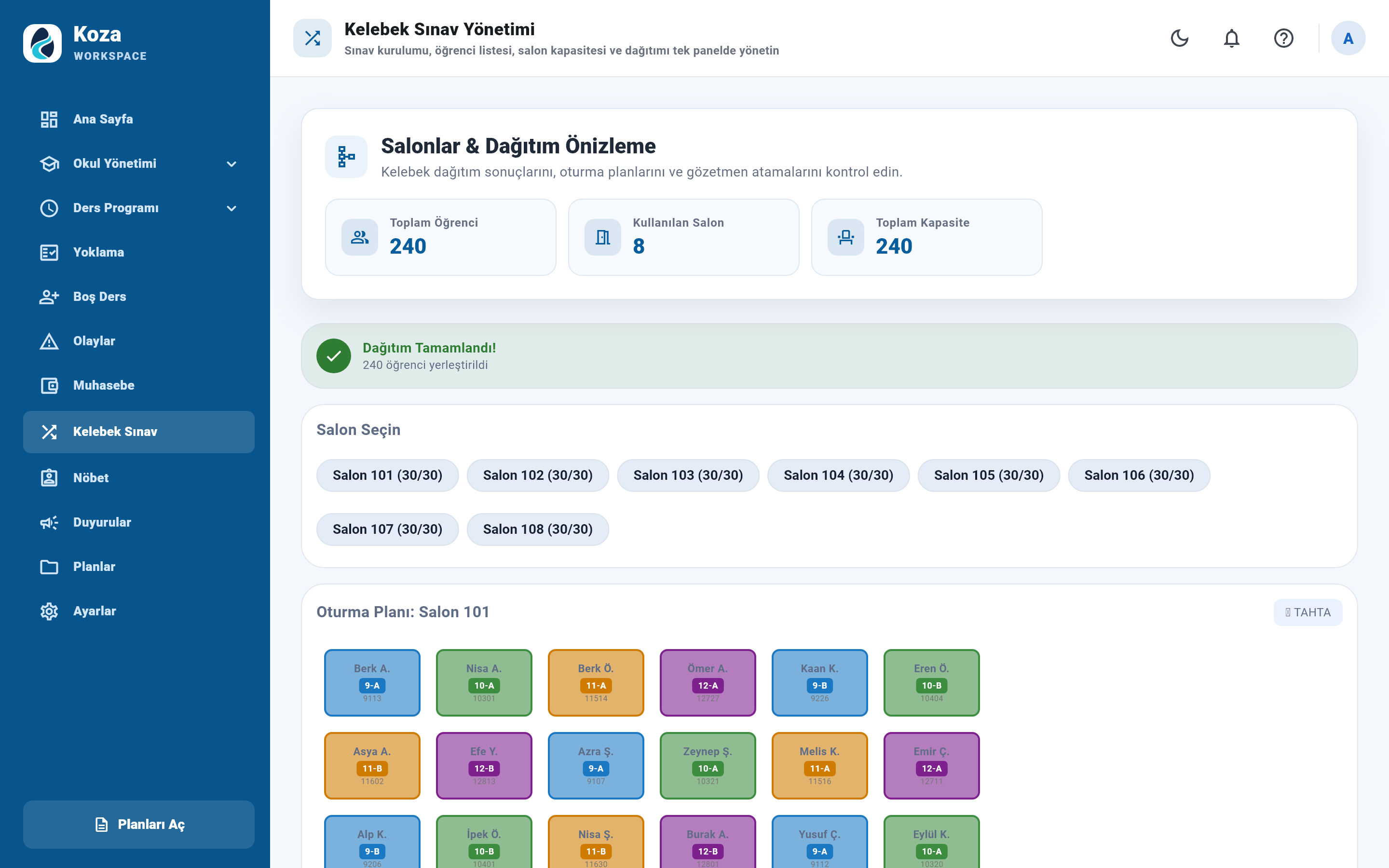Screen dimensions: 1389x868
Task: Click the Ana Sayfa dashboard icon
Action: click(49, 120)
